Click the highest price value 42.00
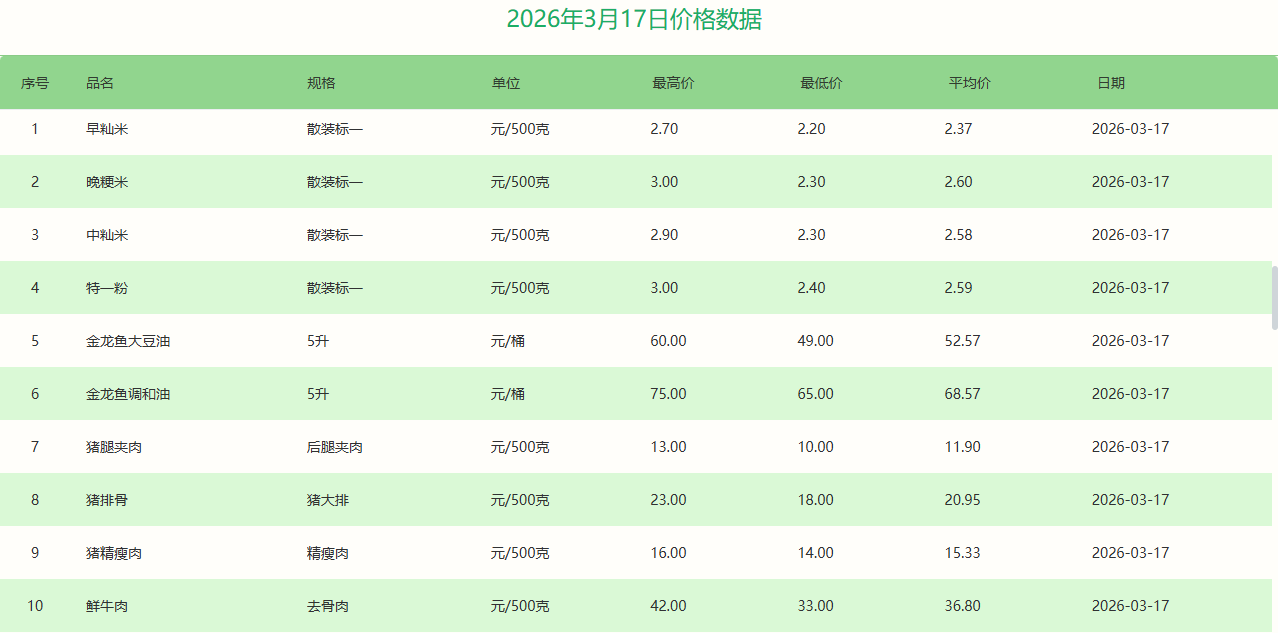The width and height of the screenshot is (1278, 633). [668, 606]
